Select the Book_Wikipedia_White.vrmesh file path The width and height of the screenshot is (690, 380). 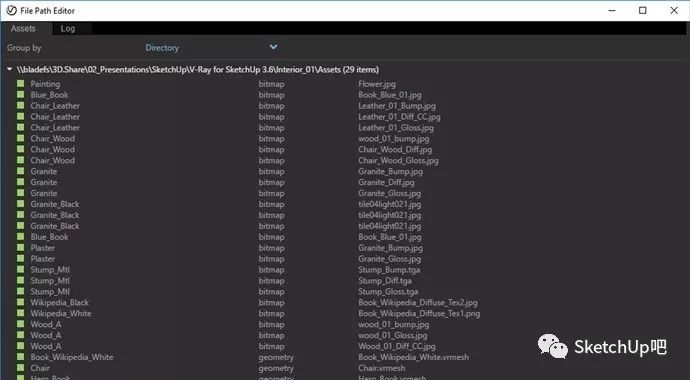click(x=413, y=357)
